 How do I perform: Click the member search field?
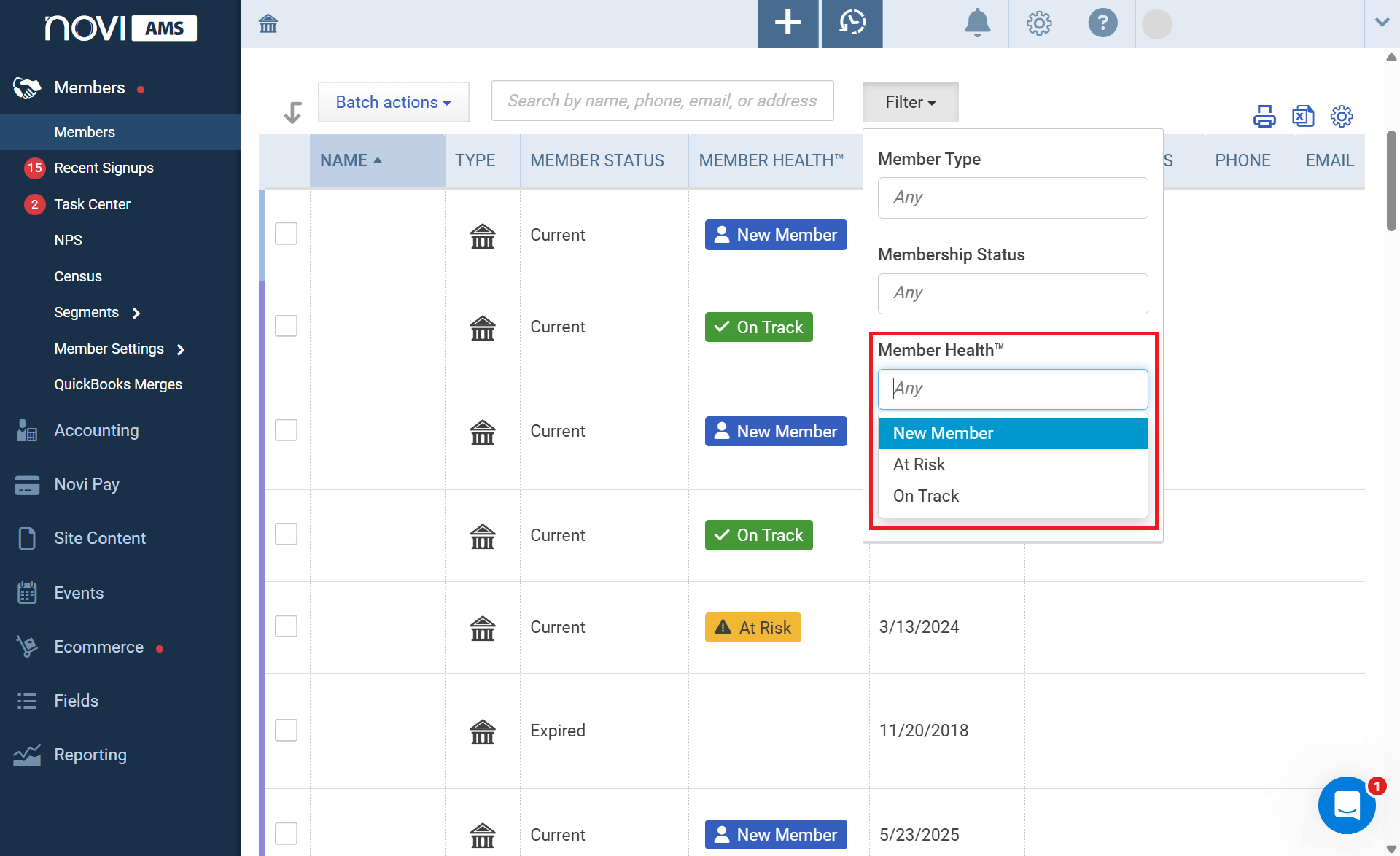coord(662,101)
